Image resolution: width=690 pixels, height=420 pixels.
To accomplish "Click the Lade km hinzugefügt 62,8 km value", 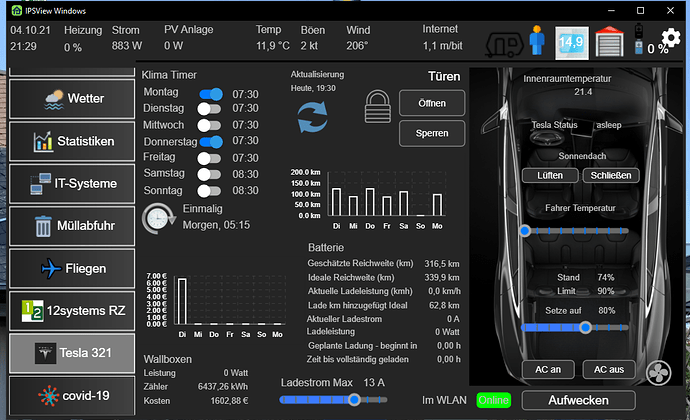I will coord(444,306).
